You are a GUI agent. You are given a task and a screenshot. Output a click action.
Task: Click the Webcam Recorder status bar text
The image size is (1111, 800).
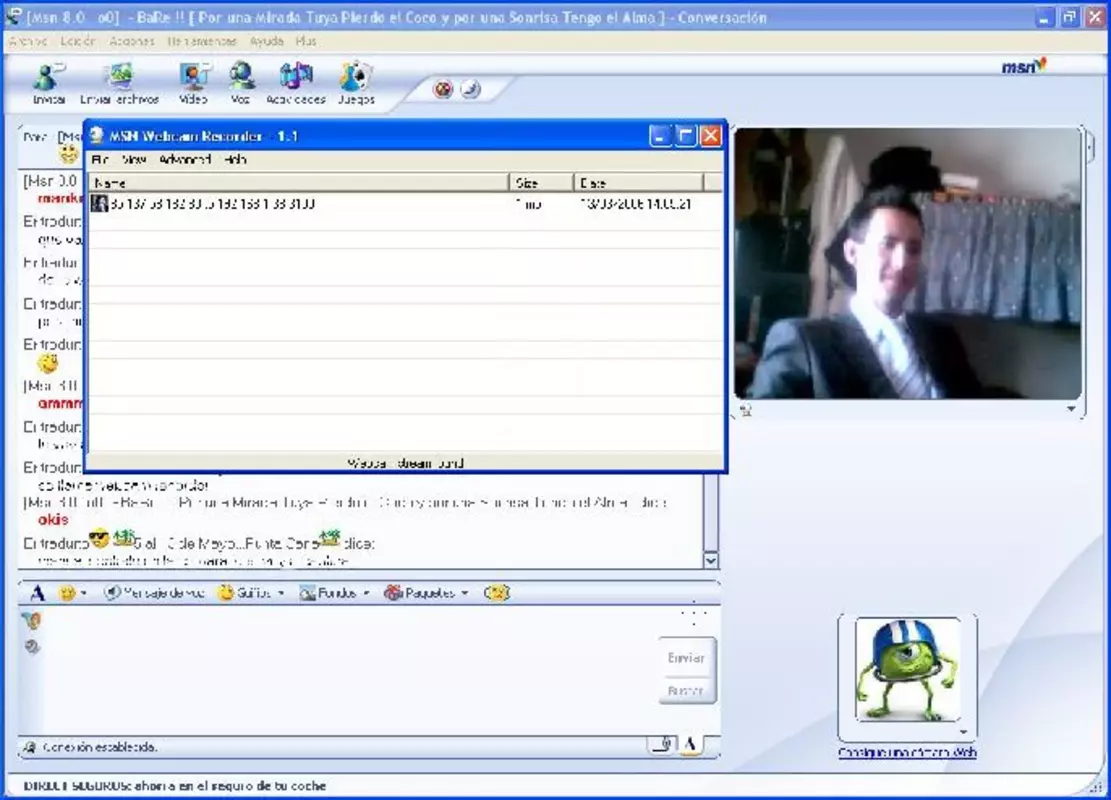point(405,463)
